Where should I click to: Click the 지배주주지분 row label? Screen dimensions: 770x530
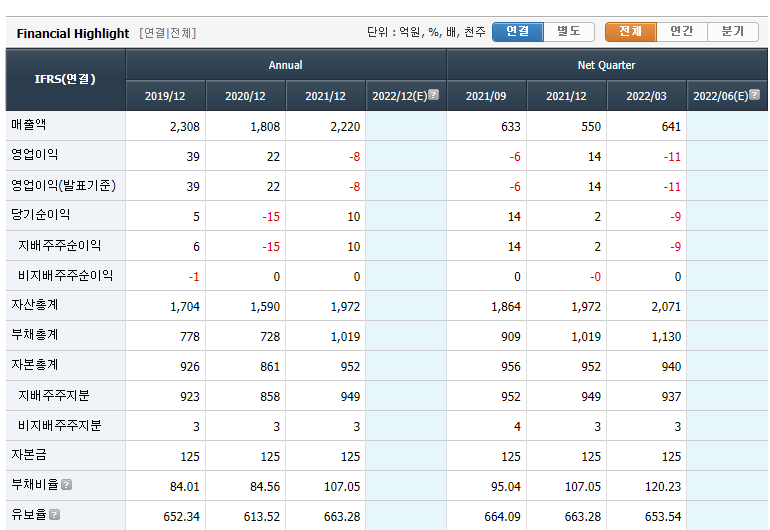click(54, 395)
